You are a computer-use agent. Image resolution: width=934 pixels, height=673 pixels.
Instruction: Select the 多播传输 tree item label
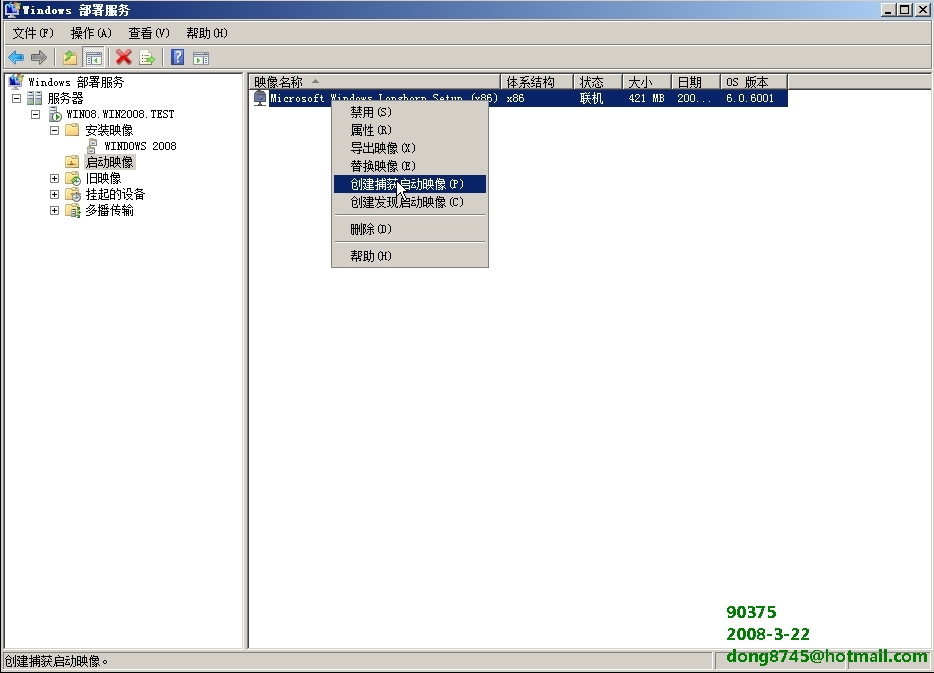tap(109, 210)
